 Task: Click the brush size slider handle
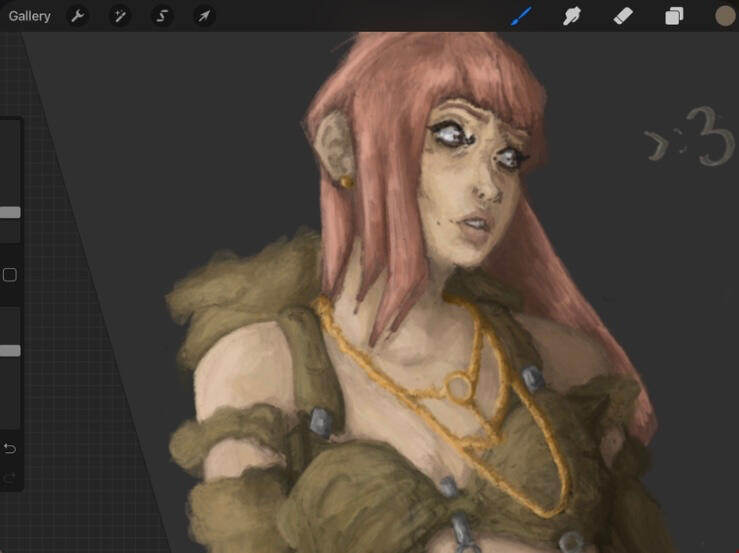tap(10, 212)
